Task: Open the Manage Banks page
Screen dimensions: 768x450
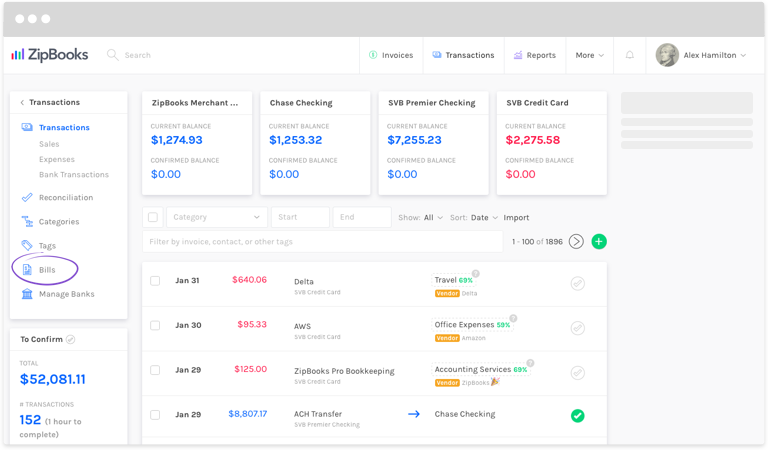Action: 67,294
